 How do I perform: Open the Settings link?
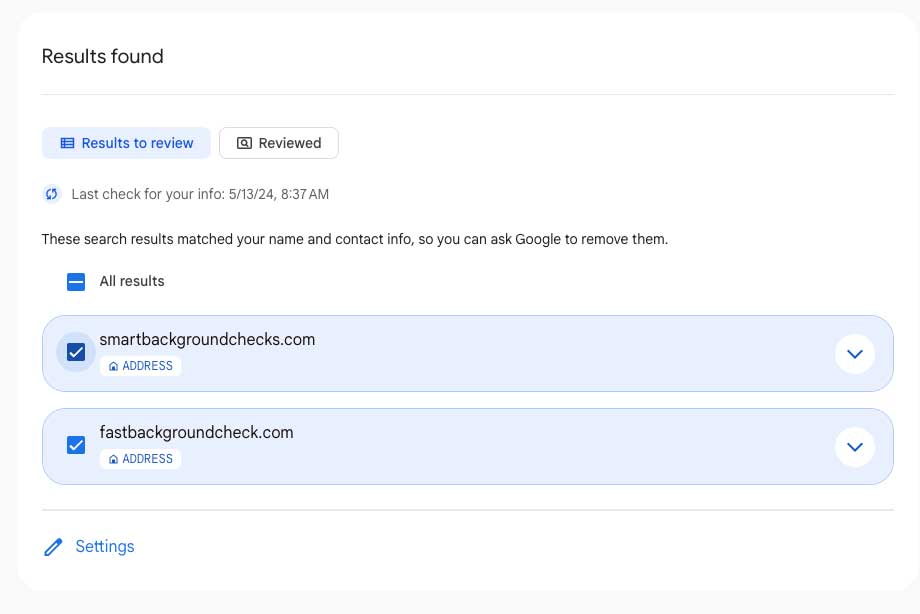tap(105, 547)
